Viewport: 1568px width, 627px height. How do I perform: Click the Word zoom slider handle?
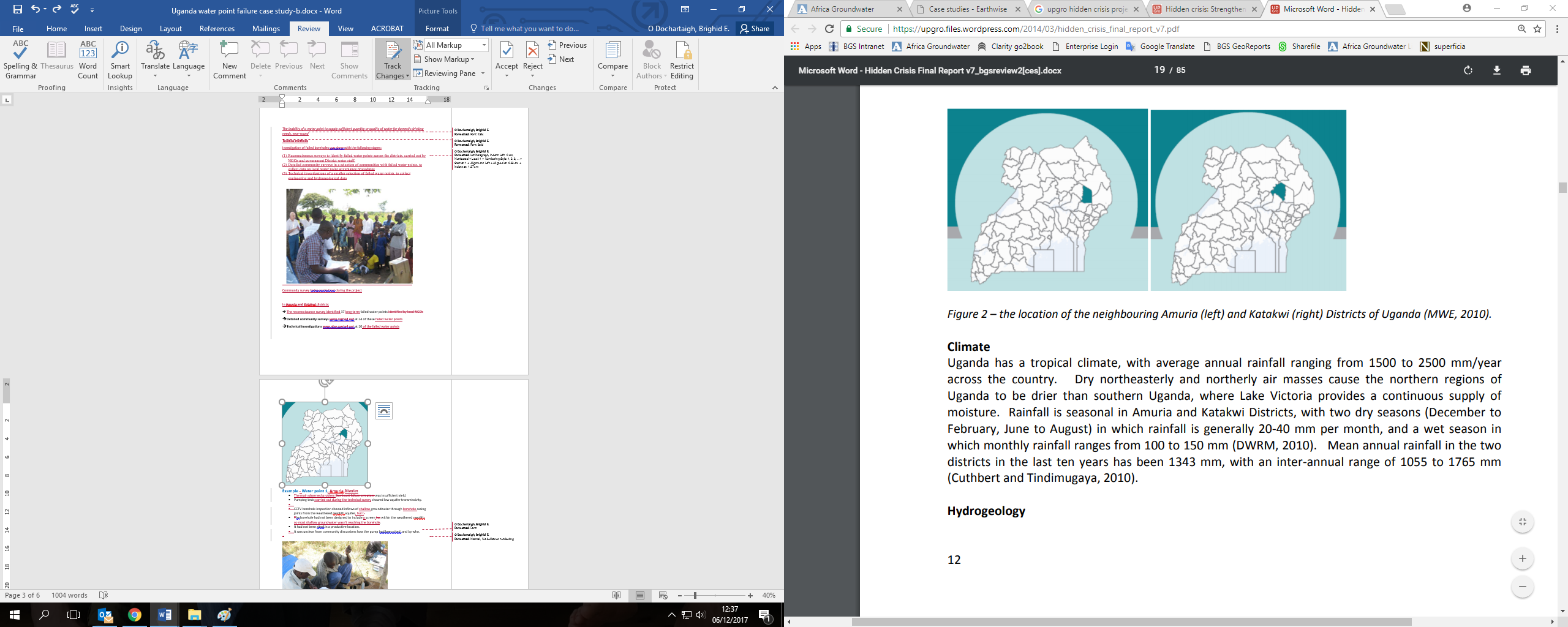click(x=695, y=595)
